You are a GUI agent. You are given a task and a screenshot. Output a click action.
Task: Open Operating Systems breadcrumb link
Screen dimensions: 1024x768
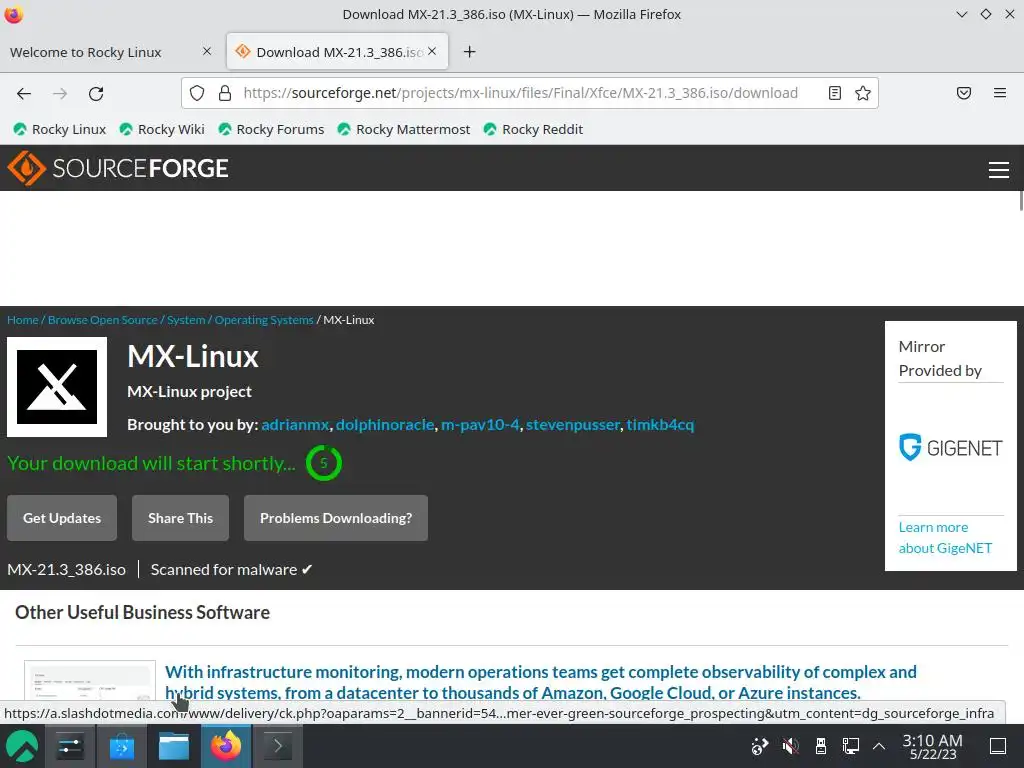[264, 320]
